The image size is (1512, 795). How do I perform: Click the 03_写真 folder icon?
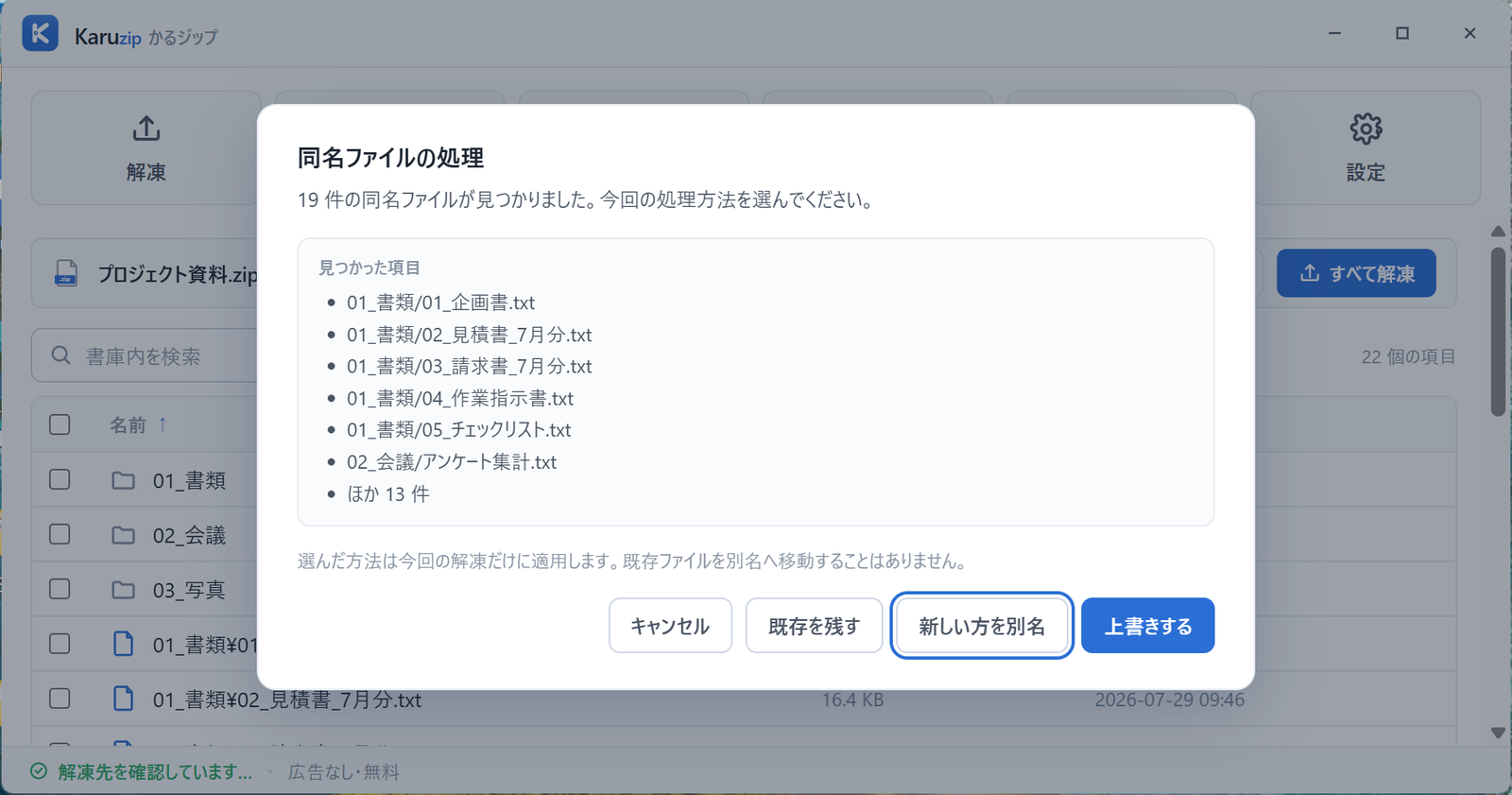[x=123, y=590]
